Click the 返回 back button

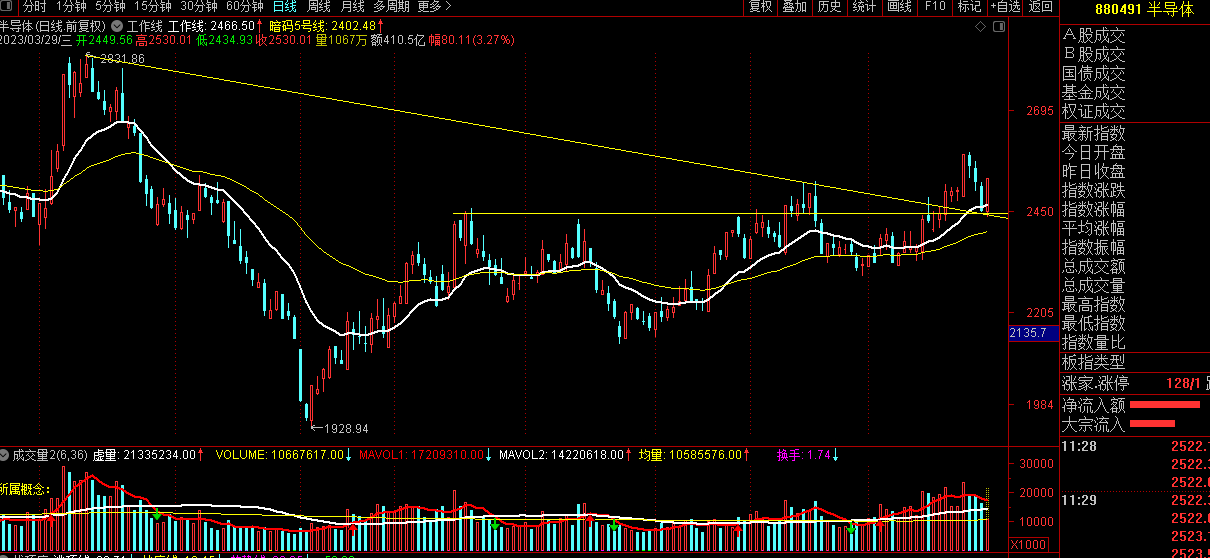point(1041,6)
